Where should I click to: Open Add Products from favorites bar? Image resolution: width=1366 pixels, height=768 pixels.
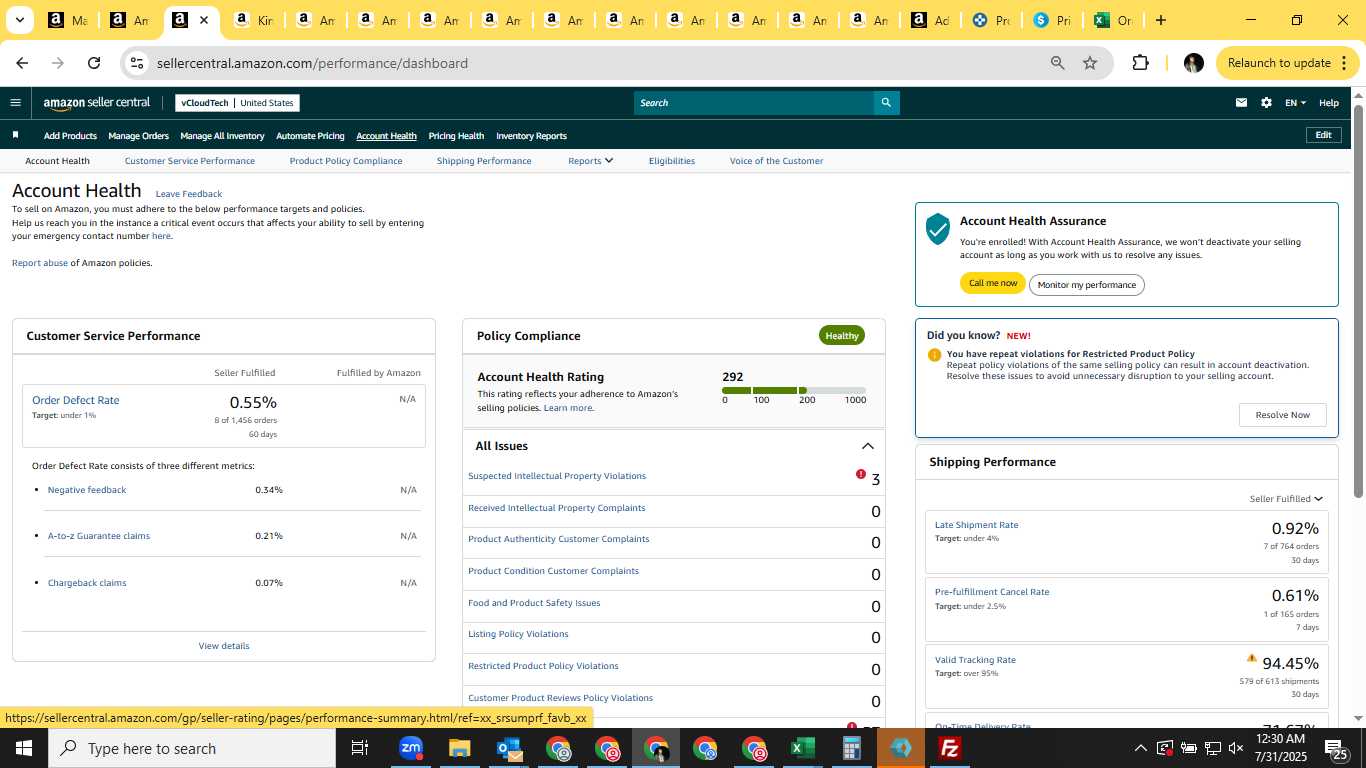[x=70, y=136]
